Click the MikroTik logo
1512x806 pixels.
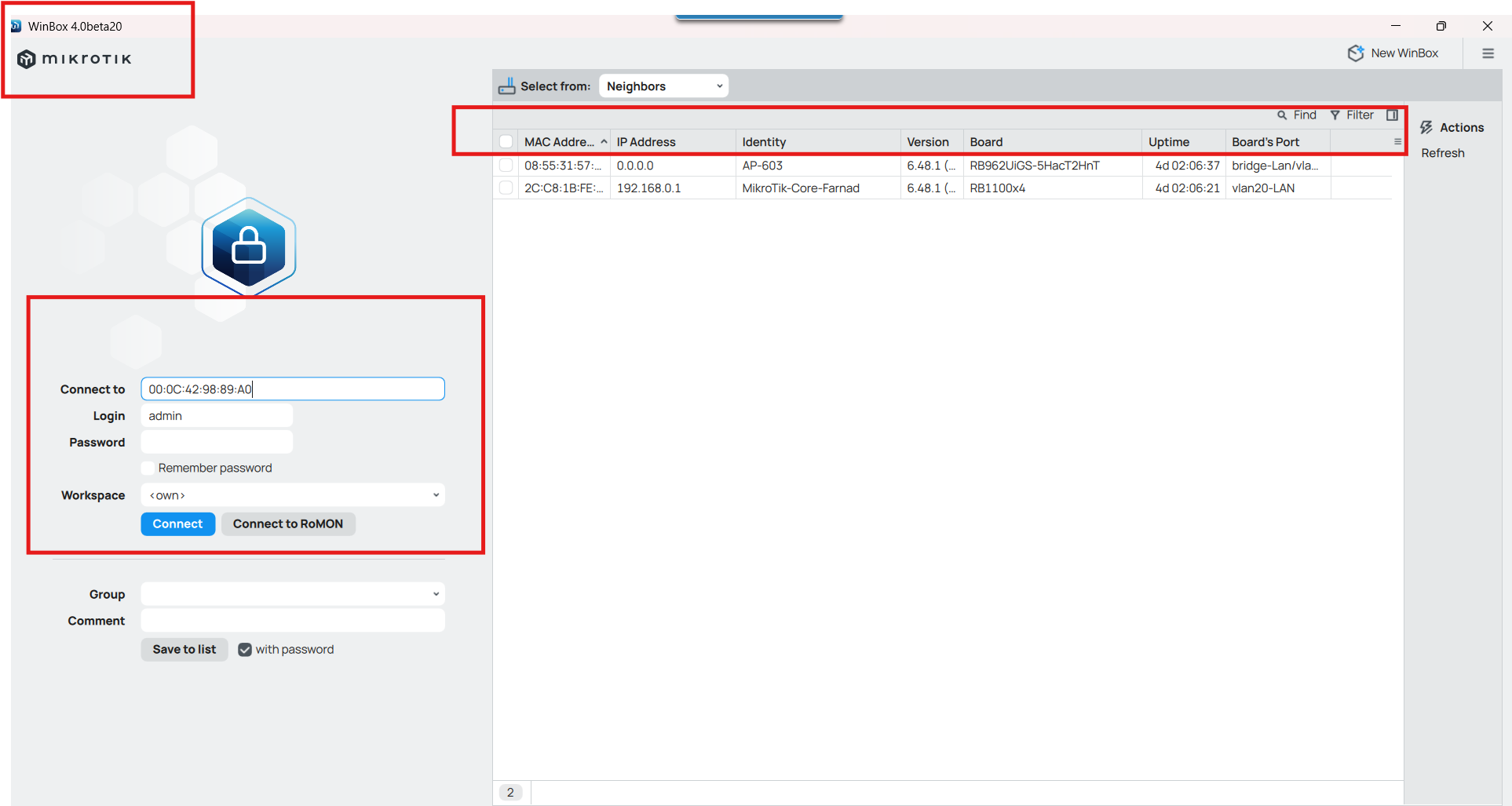pyautogui.click(x=75, y=59)
